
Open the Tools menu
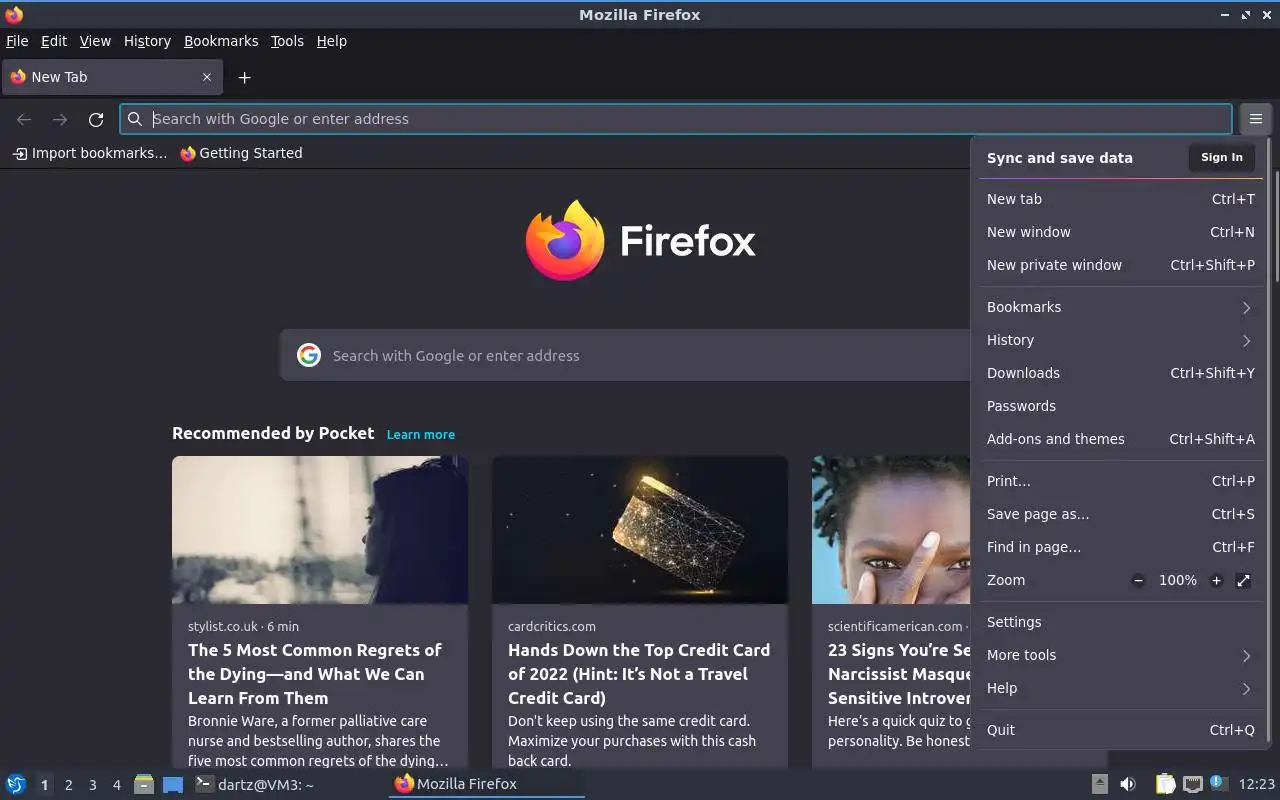287,41
